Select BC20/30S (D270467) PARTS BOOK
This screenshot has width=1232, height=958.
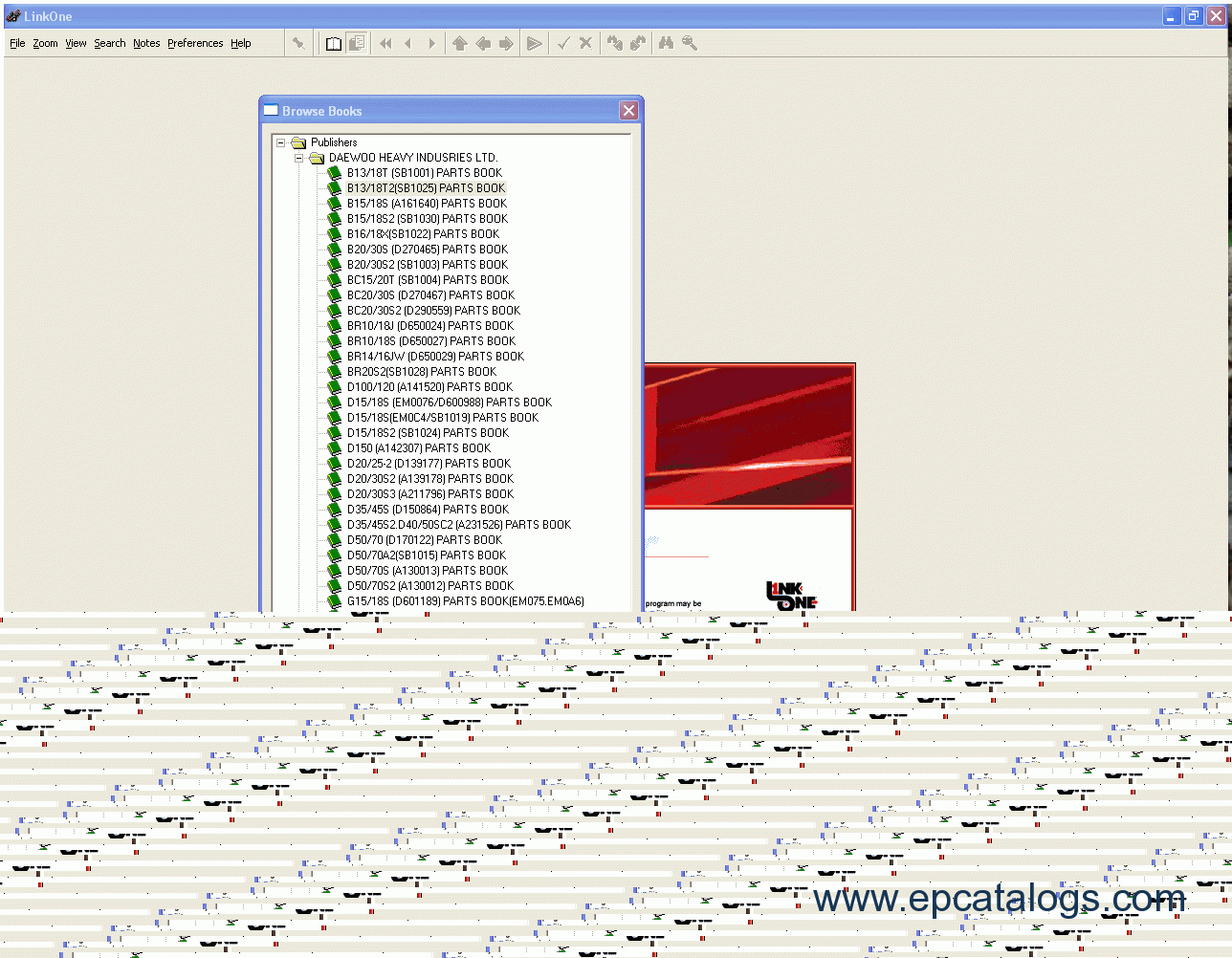coord(430,295)
